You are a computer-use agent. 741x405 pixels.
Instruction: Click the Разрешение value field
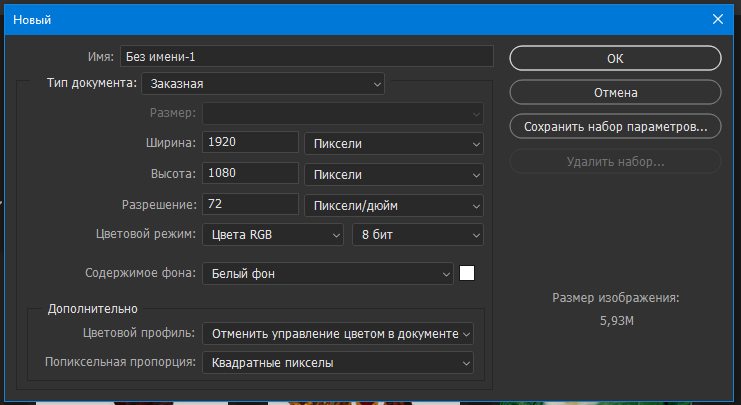(x=250, y=204)
